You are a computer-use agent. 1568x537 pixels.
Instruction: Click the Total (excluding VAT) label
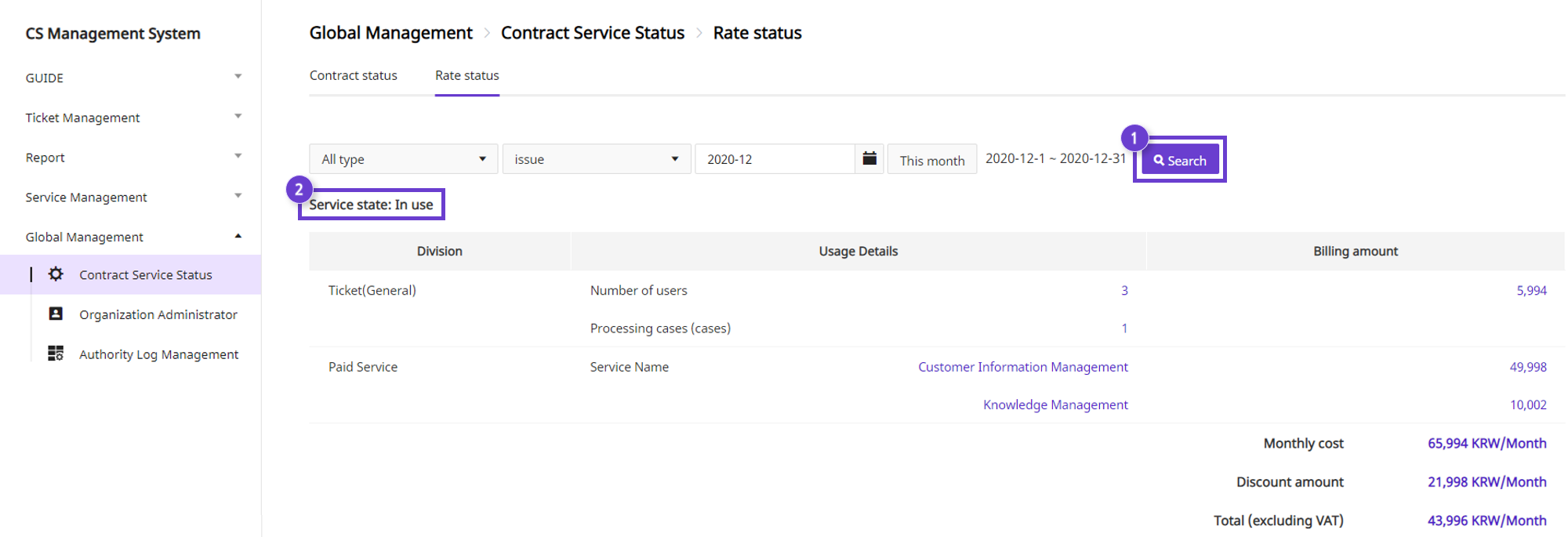[x=1279, y=521]
